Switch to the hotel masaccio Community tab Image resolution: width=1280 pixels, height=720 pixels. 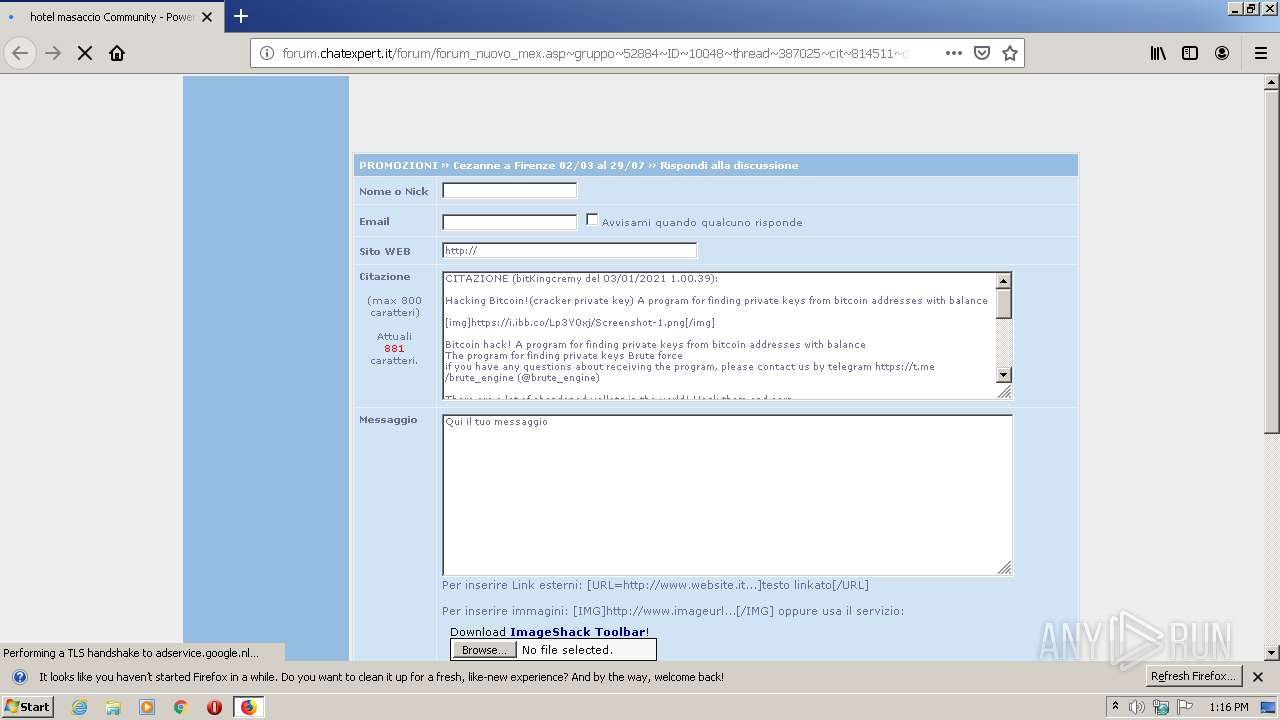[111, 17]
